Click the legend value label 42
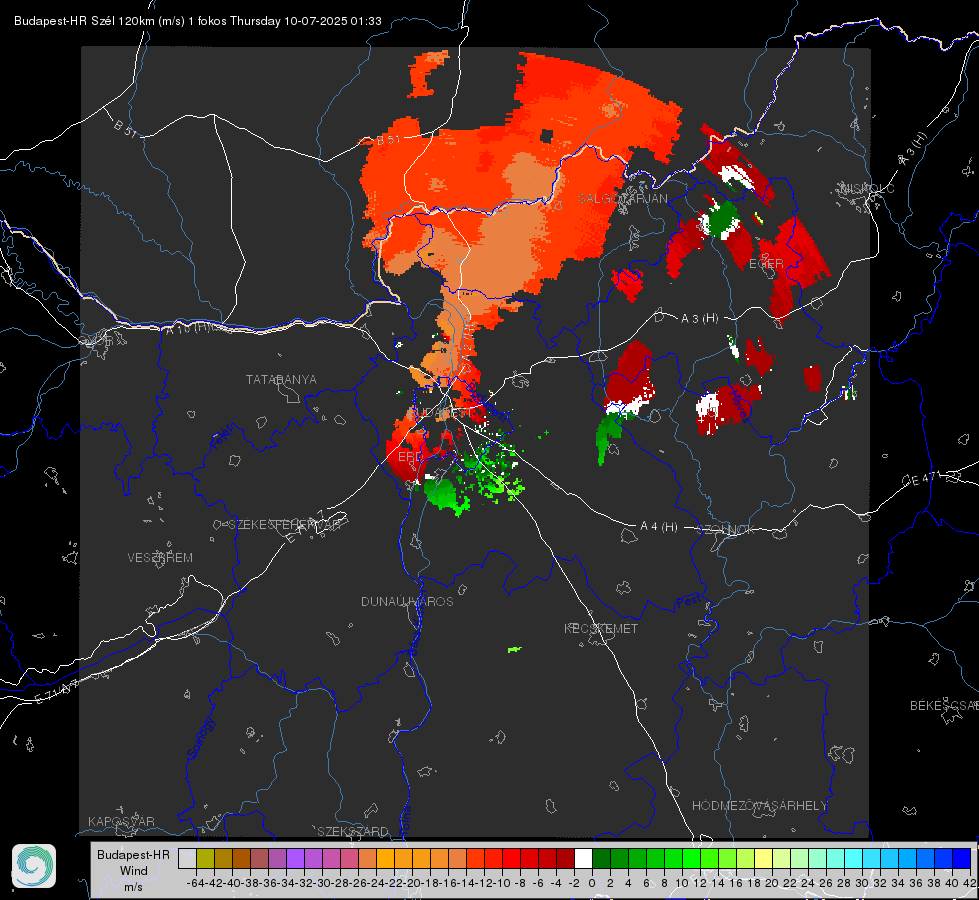Image resolution: width=979 pixels, height=900 pixels. point(969,883)
